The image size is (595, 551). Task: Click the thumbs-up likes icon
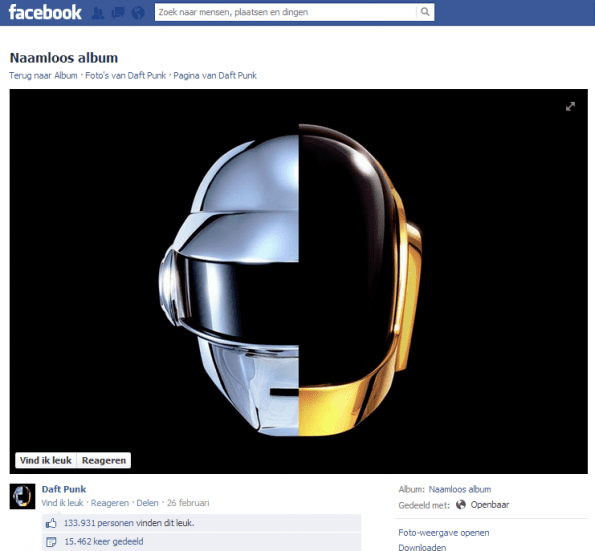(x=51, y=523)
